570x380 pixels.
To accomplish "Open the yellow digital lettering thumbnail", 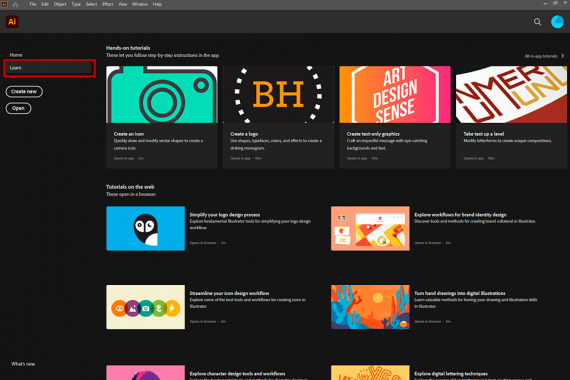I will (x=370, y=373).
